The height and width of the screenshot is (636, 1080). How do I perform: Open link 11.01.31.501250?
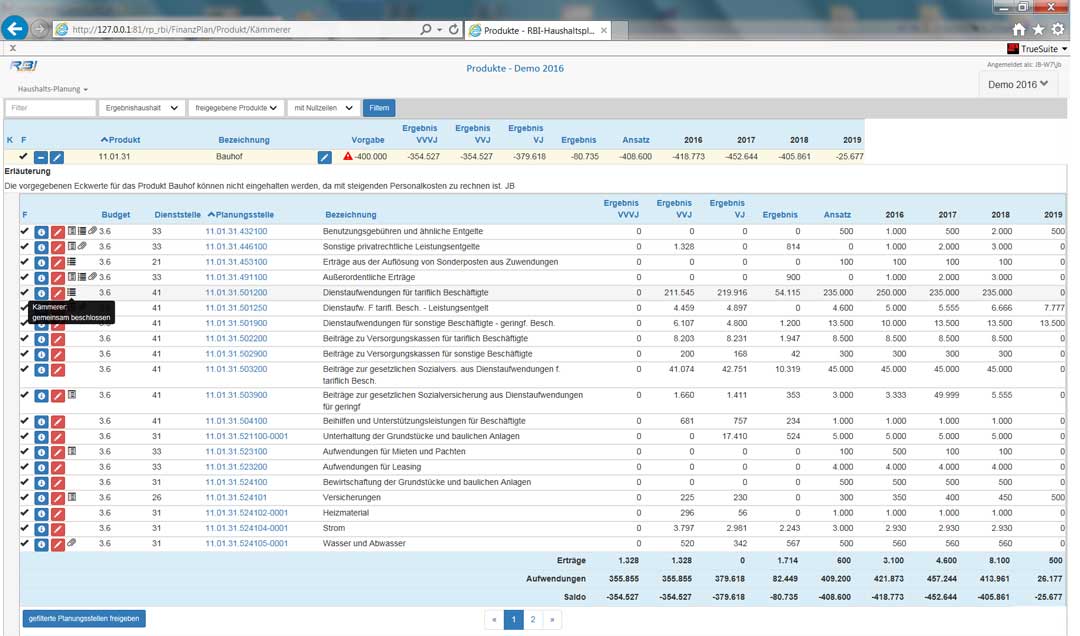tap(236, 308)
